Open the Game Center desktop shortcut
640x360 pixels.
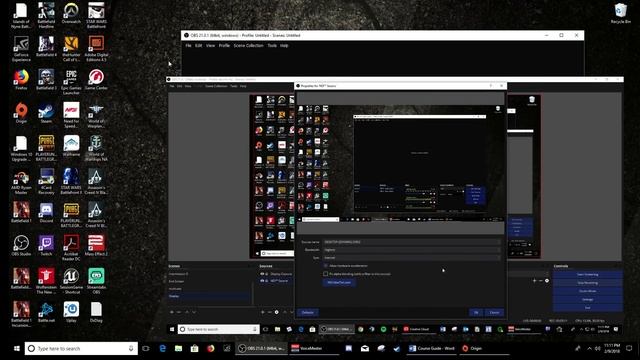point(96,80)
